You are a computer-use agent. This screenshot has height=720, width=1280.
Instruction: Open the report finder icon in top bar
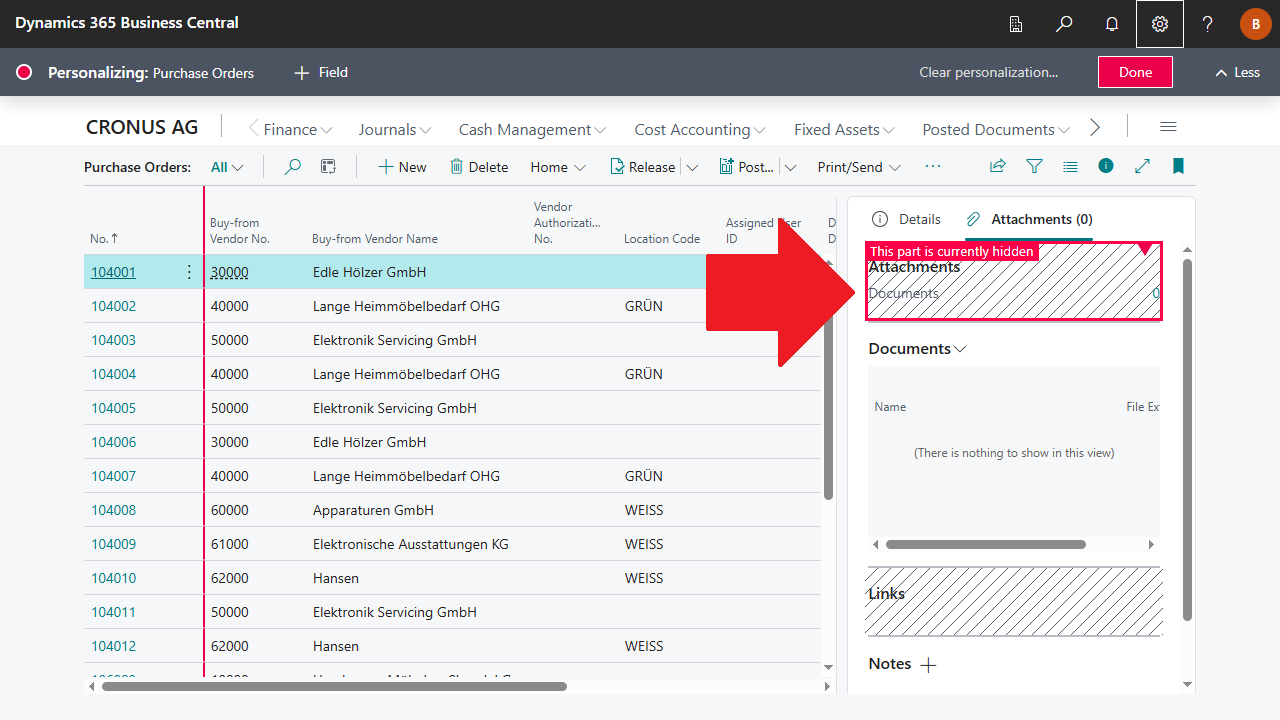(1016, 24)
